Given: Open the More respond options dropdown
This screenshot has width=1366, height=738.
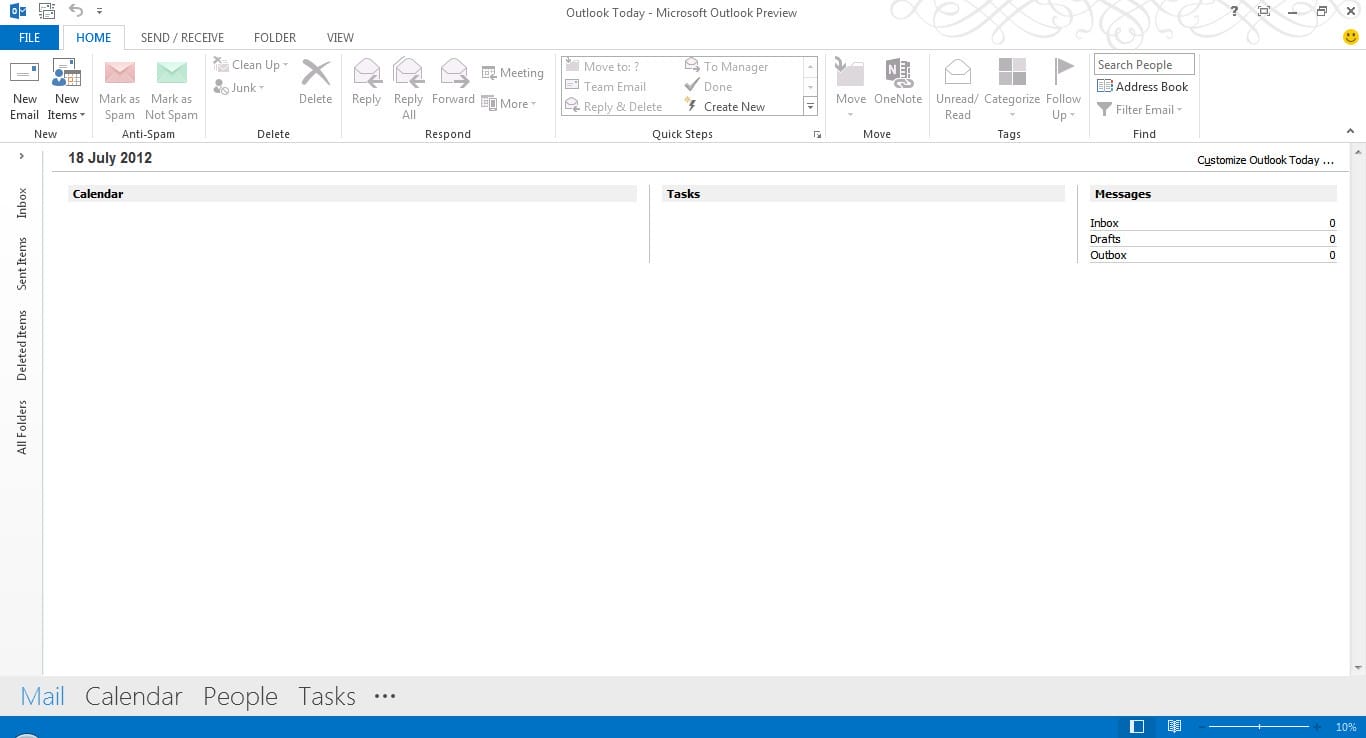Looking at the screenshot, I should (509, 103).
